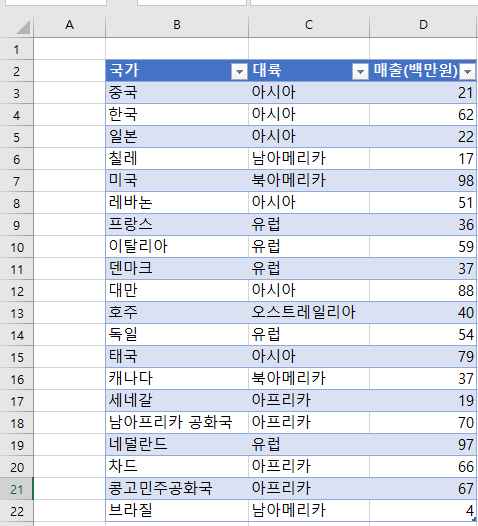Select the cell containing 이탈리아

pyautogui.click(x=177, y=247)
